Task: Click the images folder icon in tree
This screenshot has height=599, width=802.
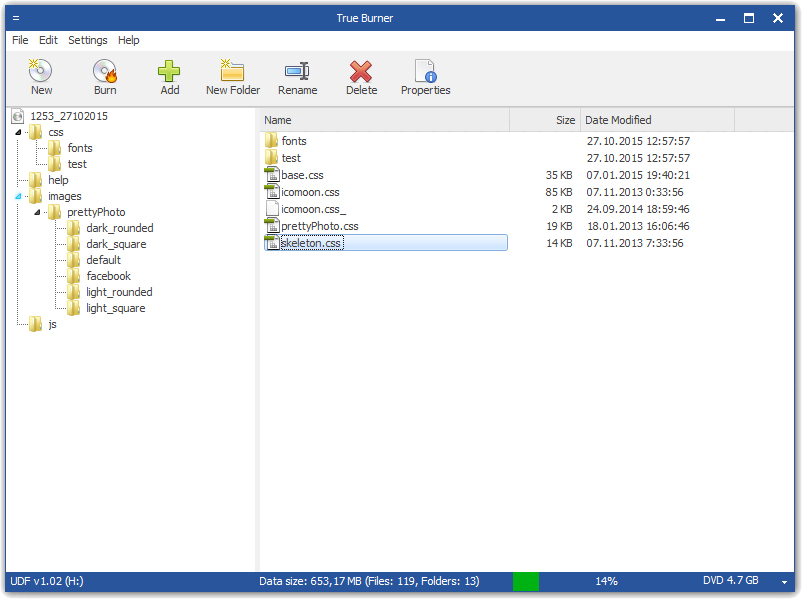Action: [x=36, y=196]
